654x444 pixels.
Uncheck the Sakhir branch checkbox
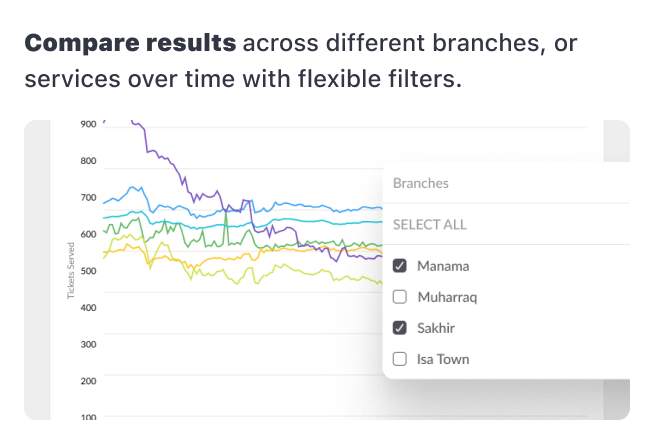[400, 328]
